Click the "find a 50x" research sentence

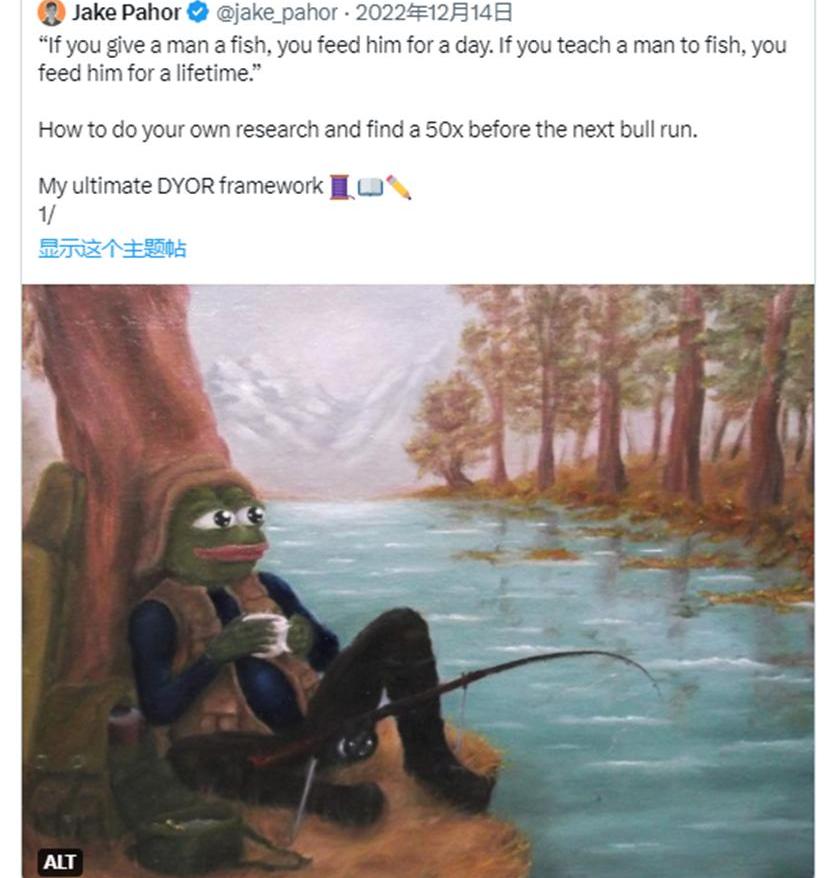tap(368, 130)
